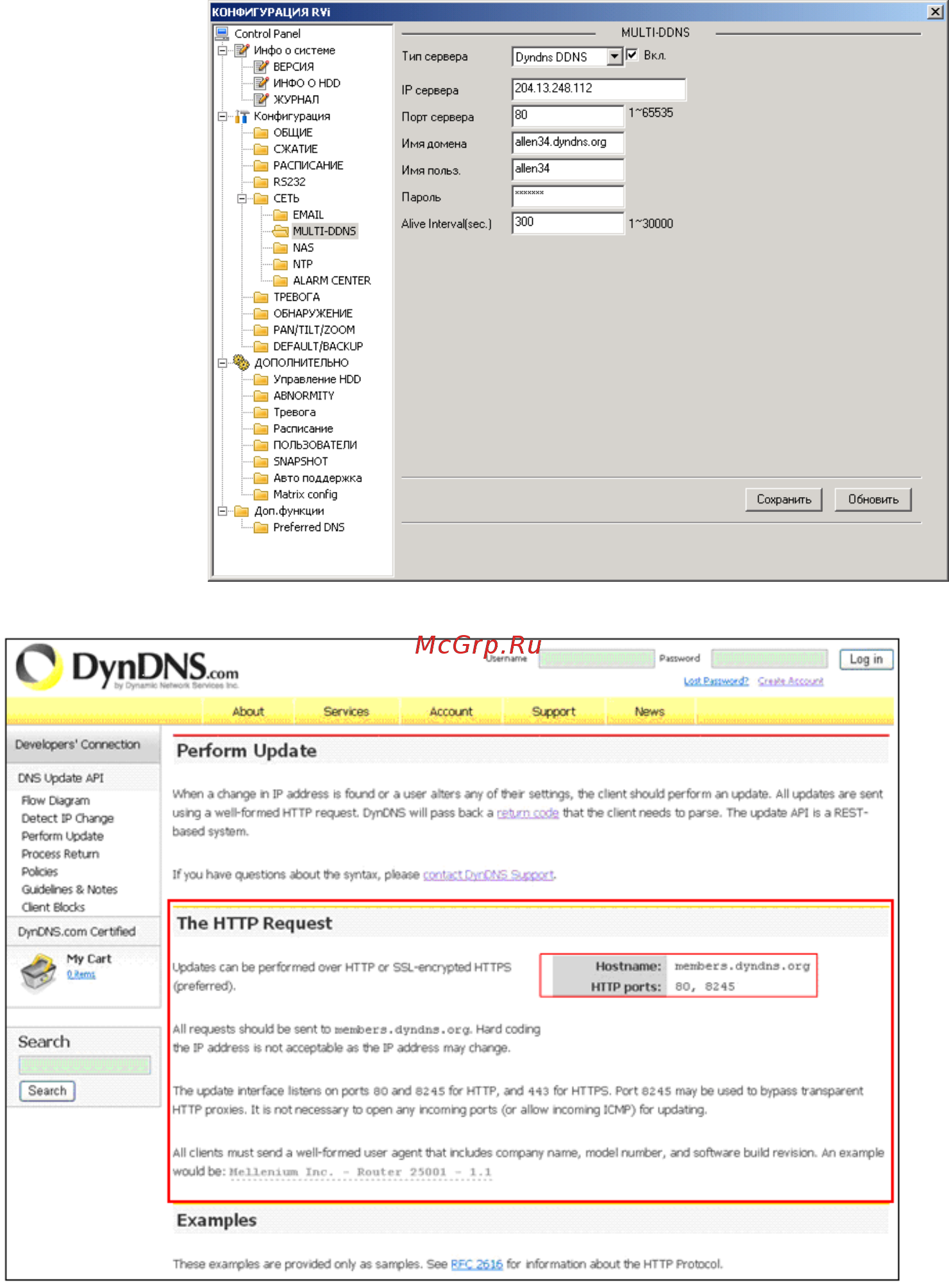Click the My Cart shopping basket icon

tap(38, 972)
